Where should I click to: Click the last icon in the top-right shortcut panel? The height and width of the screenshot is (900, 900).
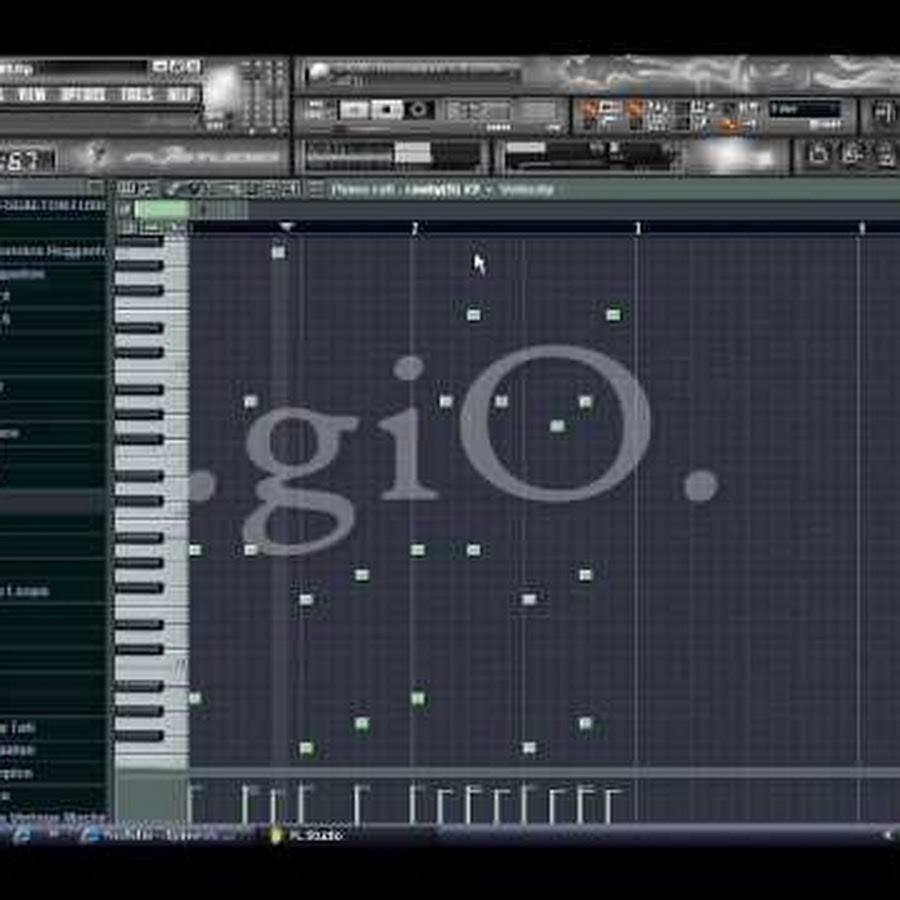(885, 154)
